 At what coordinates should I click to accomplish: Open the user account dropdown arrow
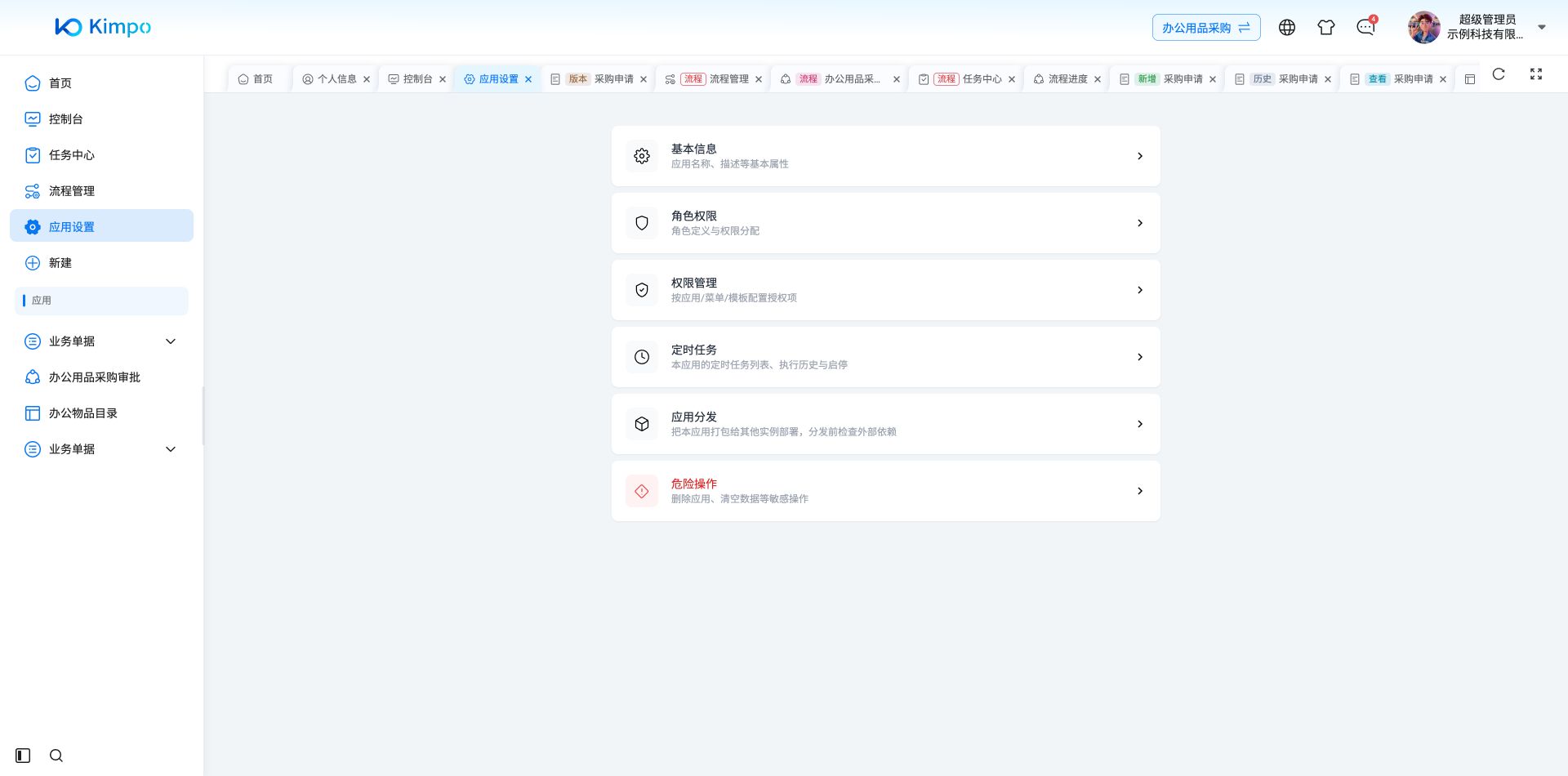pyautogui.click(x=1542, y=27)
